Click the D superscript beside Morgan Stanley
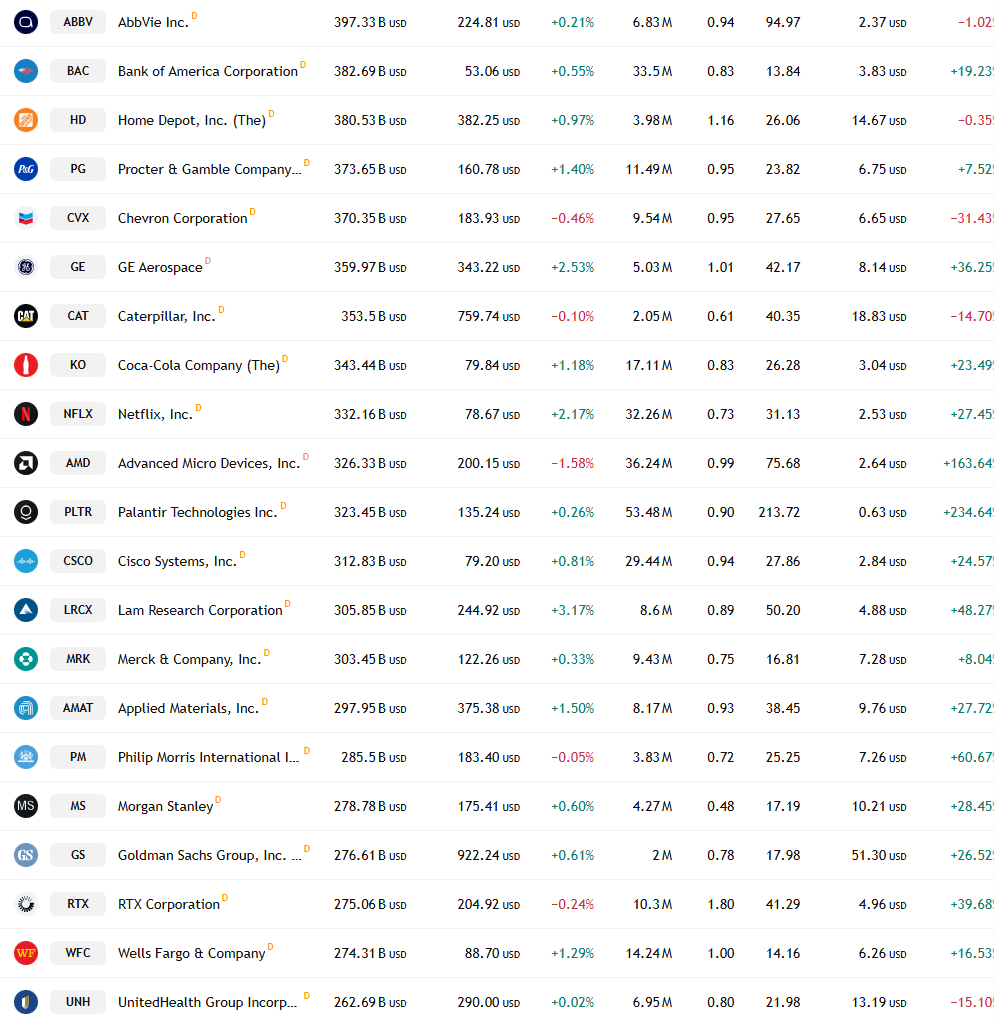 click(218, 799)
